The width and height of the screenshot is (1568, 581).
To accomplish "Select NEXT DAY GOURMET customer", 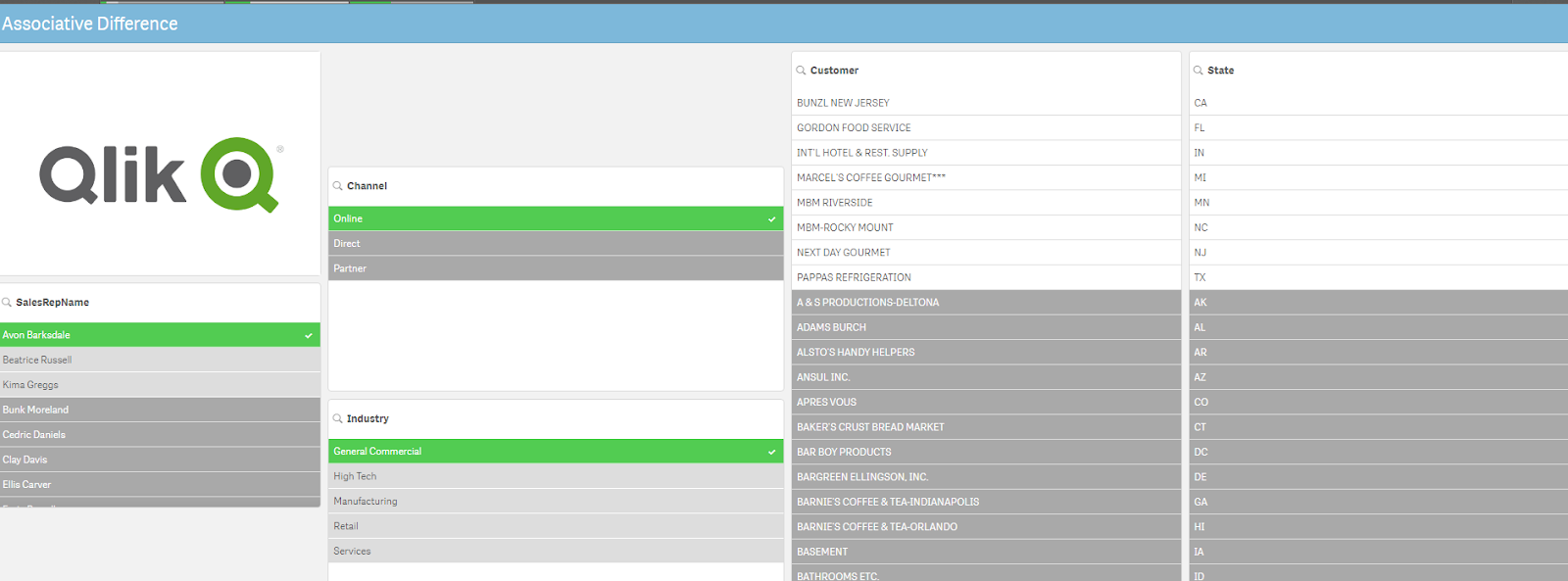I will coord(986,253).
